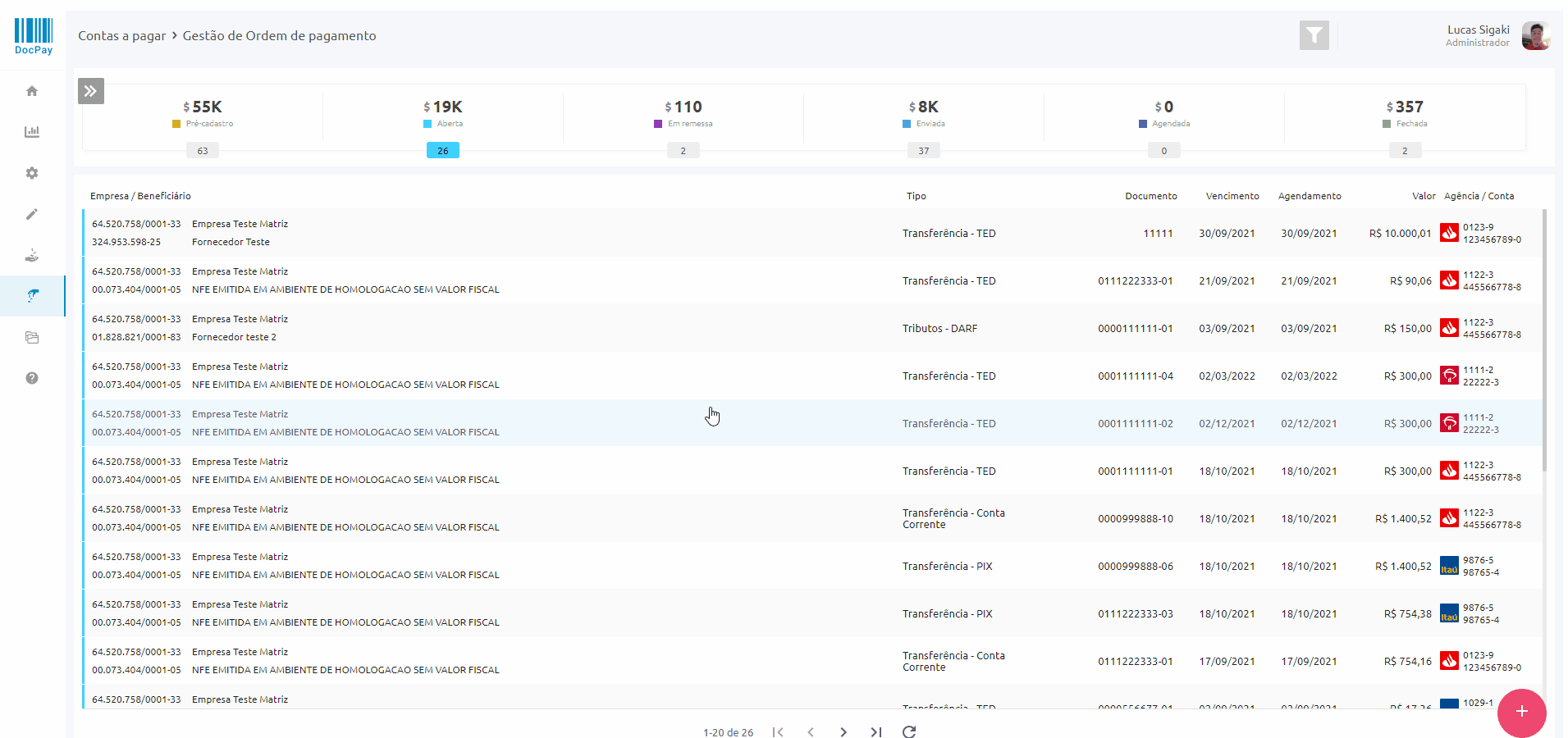
Task: Select the Tributos - DARF row
Action: pyautogui.click(x=812, y=328)
